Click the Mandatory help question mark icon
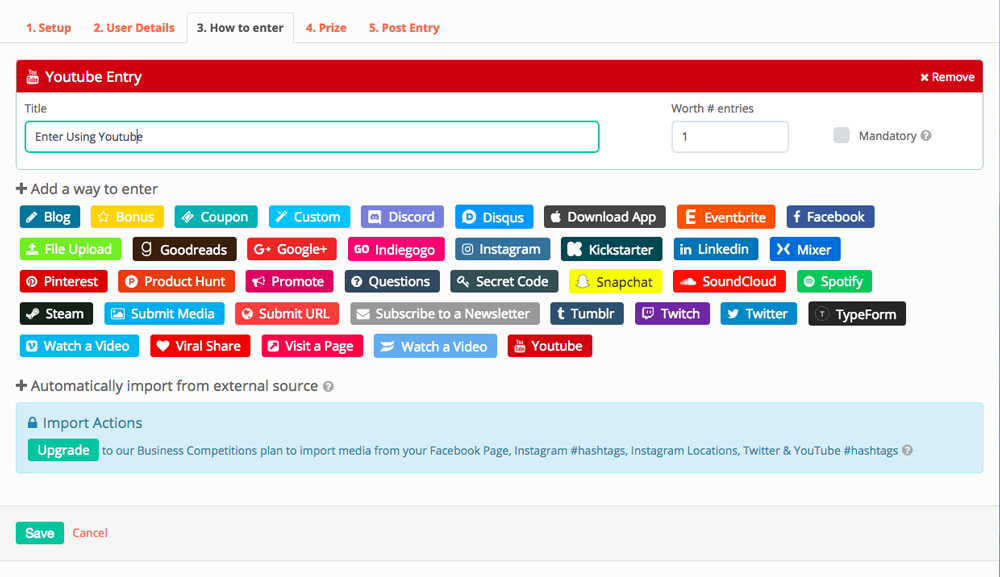 click(x=926, y=136)
